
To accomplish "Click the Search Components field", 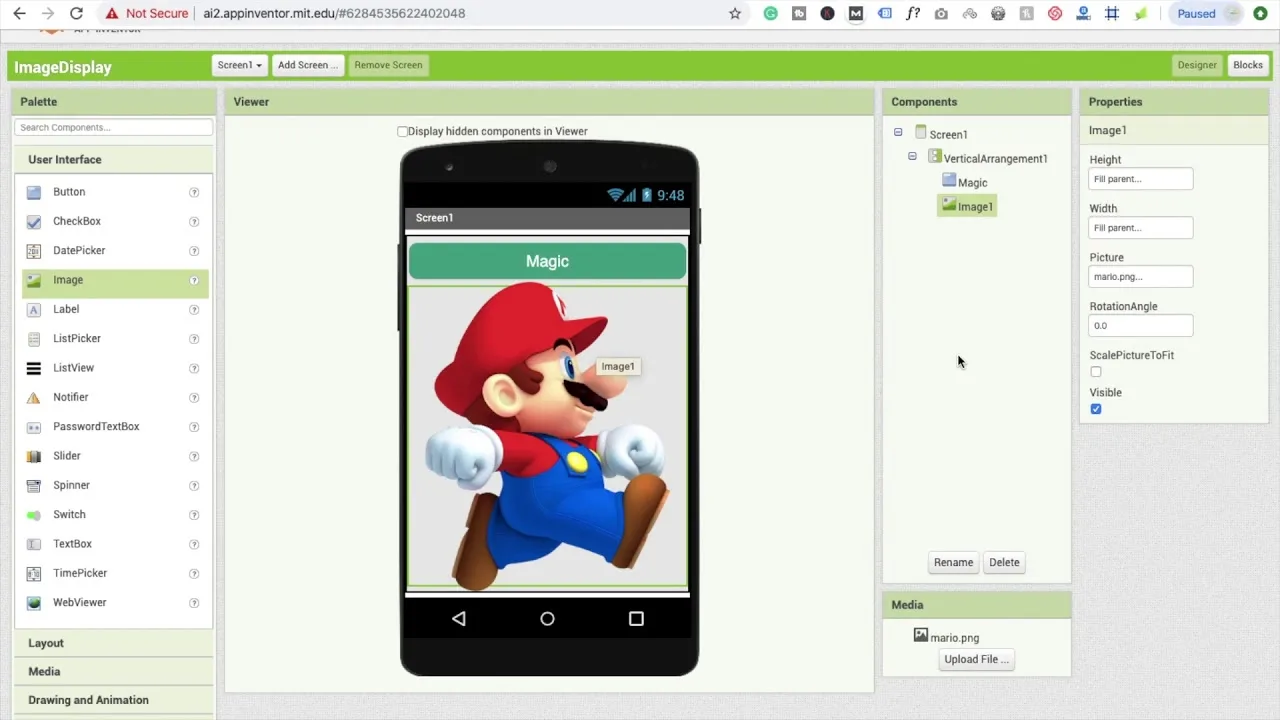I will pos(114,127).
